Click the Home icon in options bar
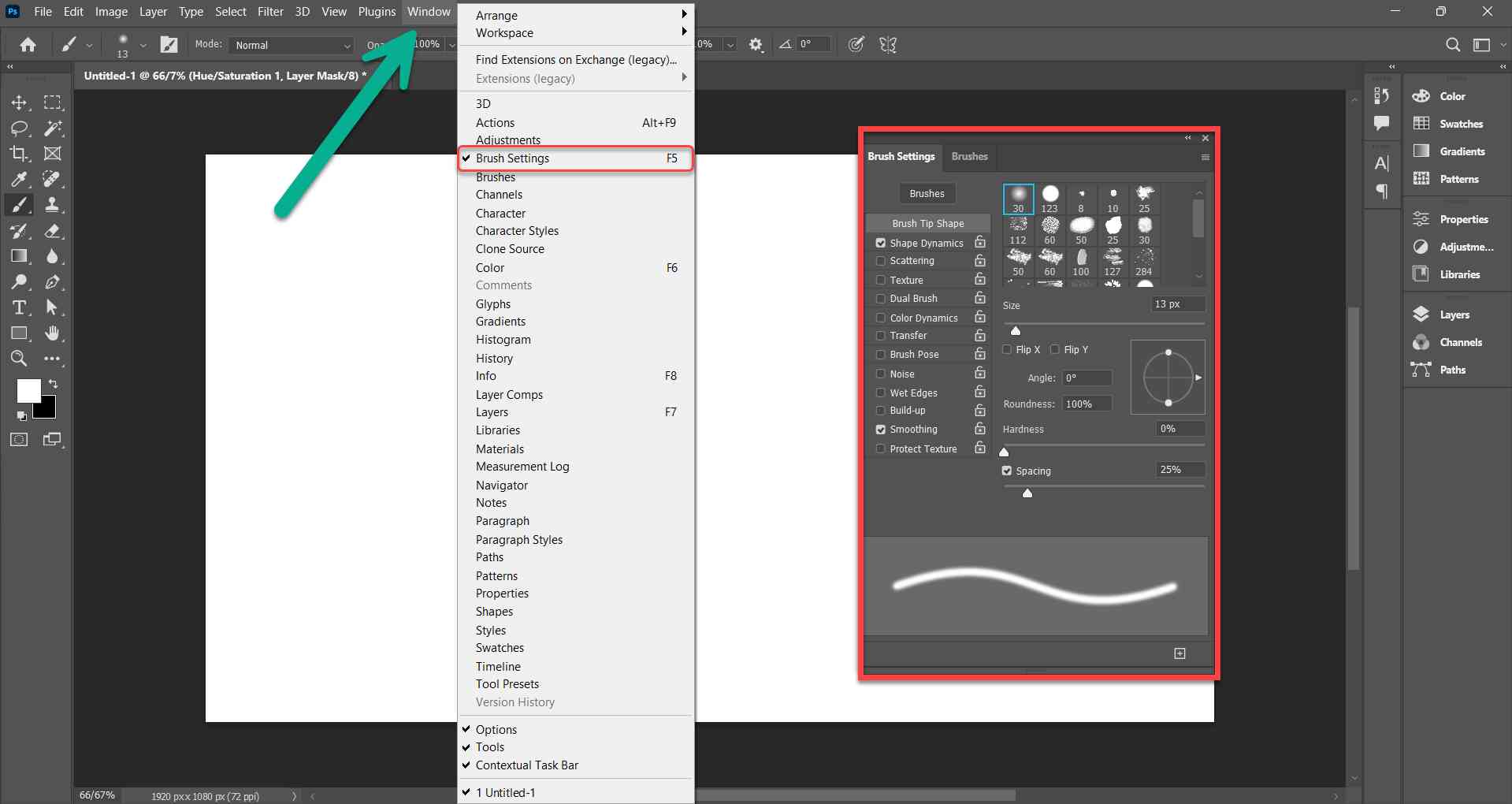The height and width of the screenshot is (804, 1512). tap(28, 45)
